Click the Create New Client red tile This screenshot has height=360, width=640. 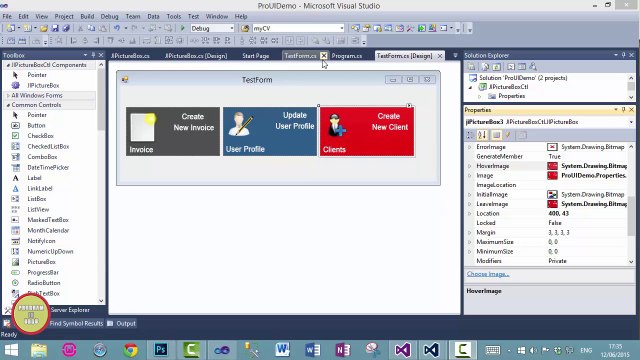click(367, 131)
